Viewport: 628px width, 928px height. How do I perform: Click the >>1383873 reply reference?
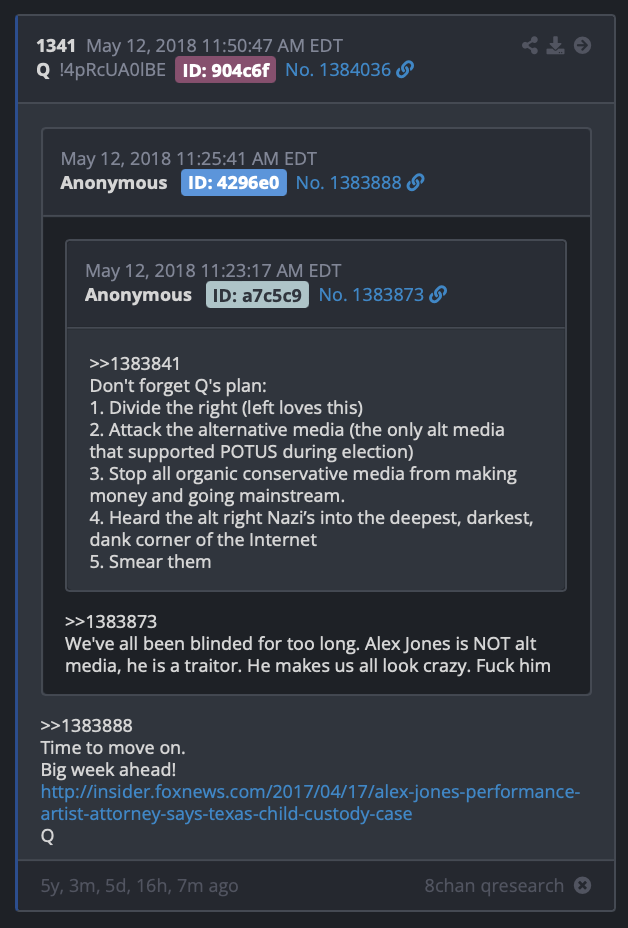coord(111,622)
